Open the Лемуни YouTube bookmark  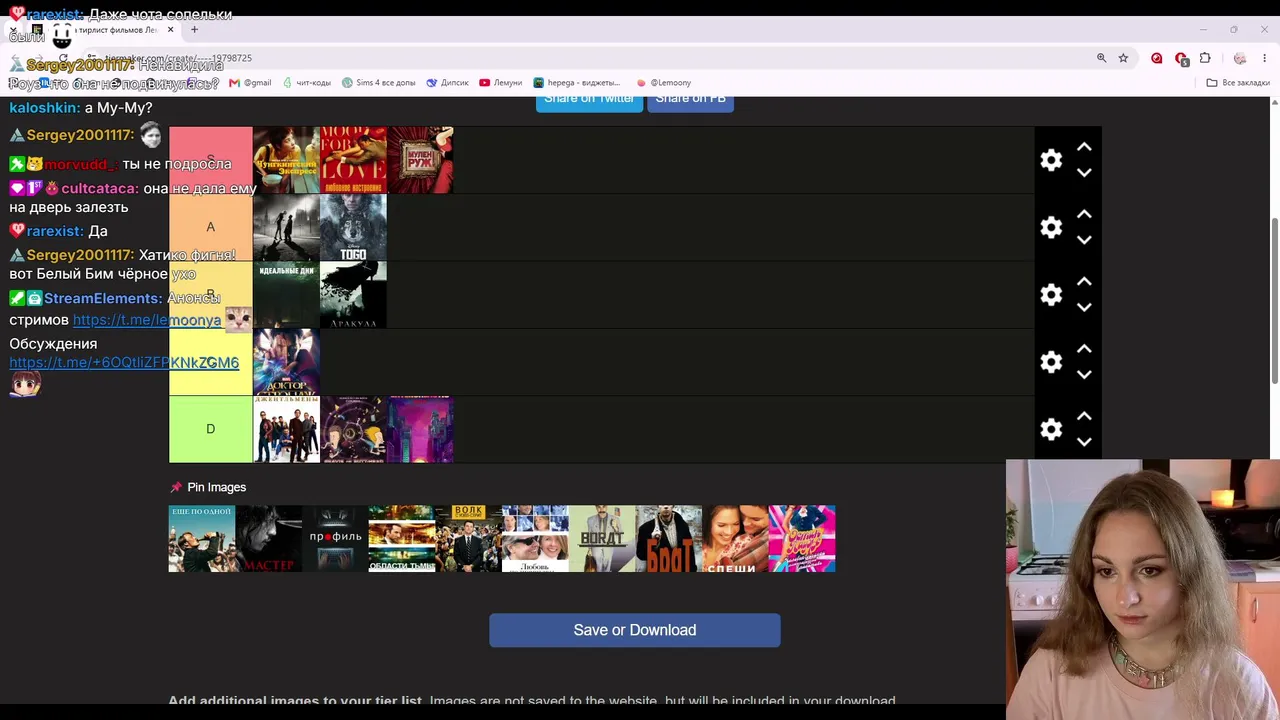[501, 83]
